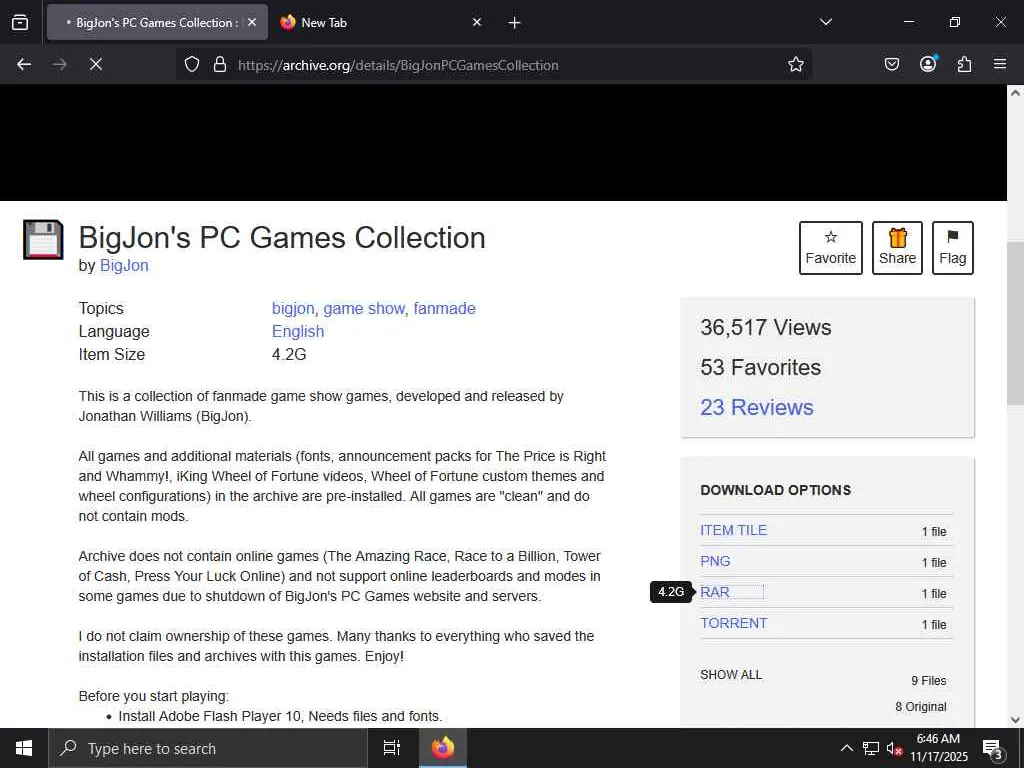
Task: Download the TORRENT file
Action: pyautogui.click(x=733, y=623)
